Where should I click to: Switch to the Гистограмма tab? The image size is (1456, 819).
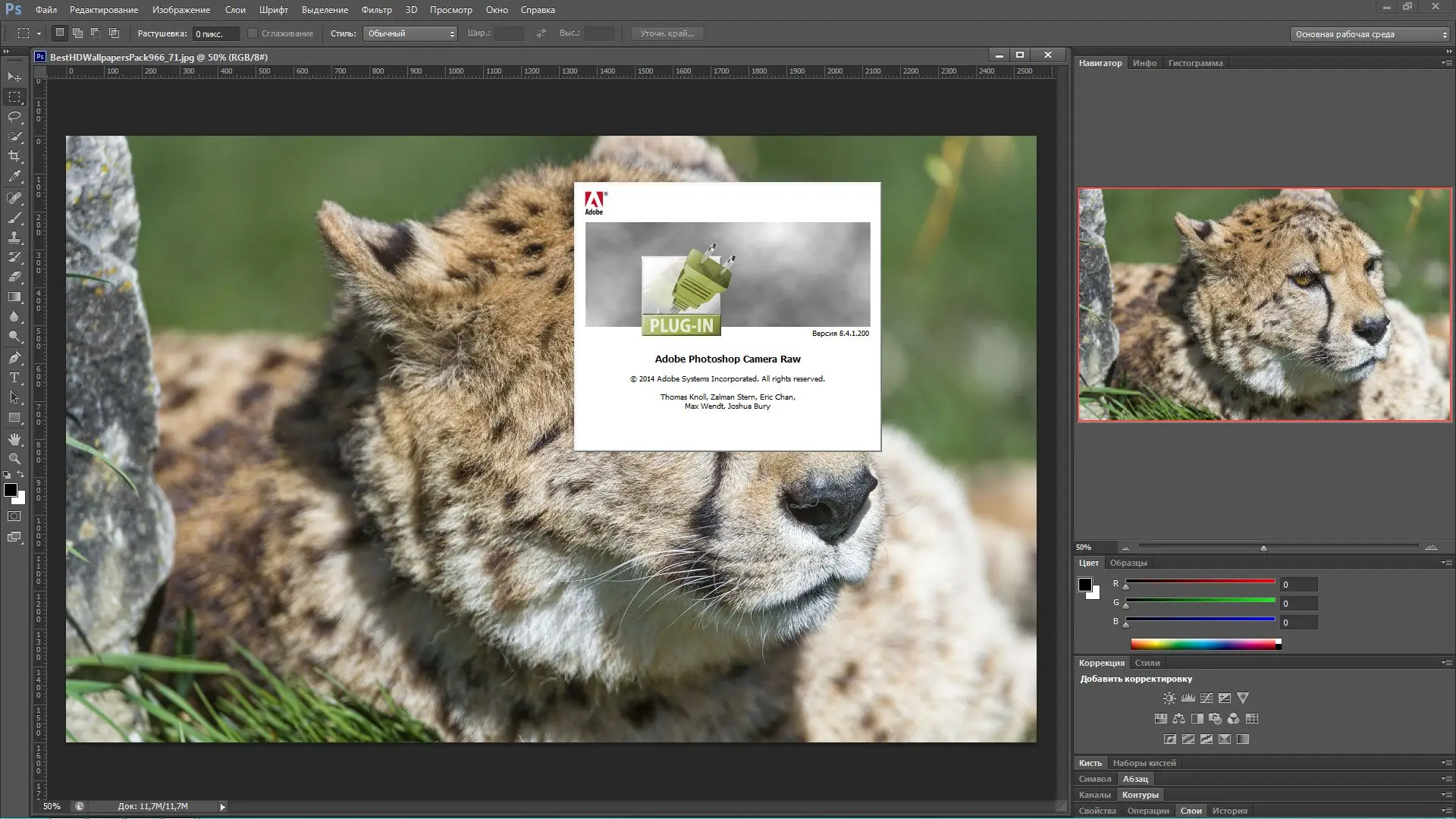coord(1195,63)
